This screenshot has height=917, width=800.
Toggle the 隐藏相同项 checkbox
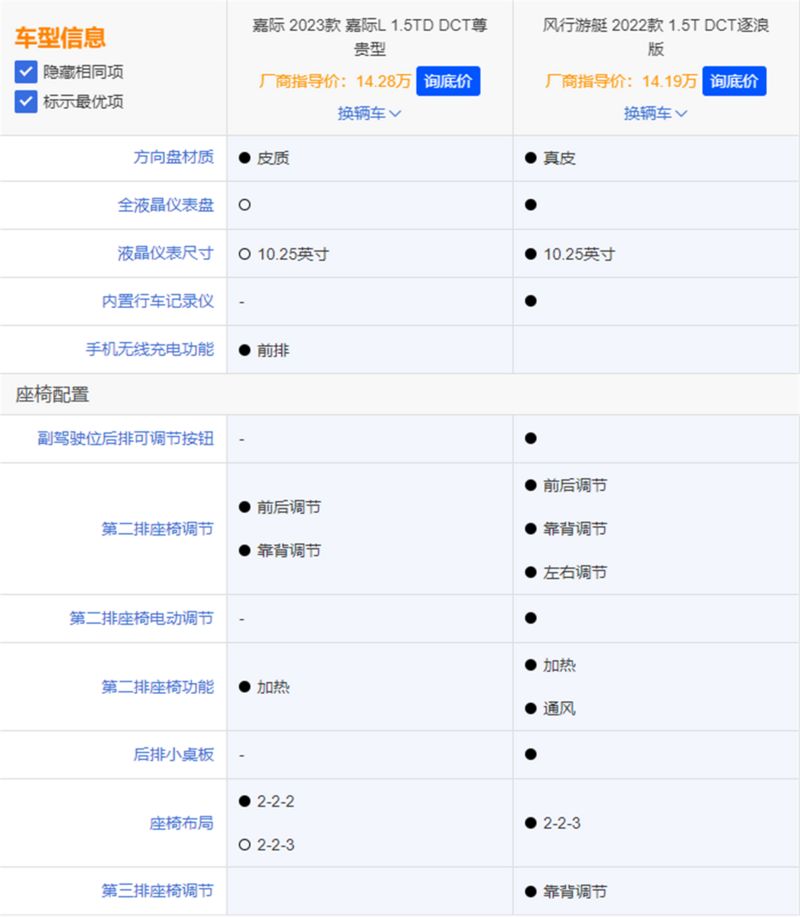(26, 72)
